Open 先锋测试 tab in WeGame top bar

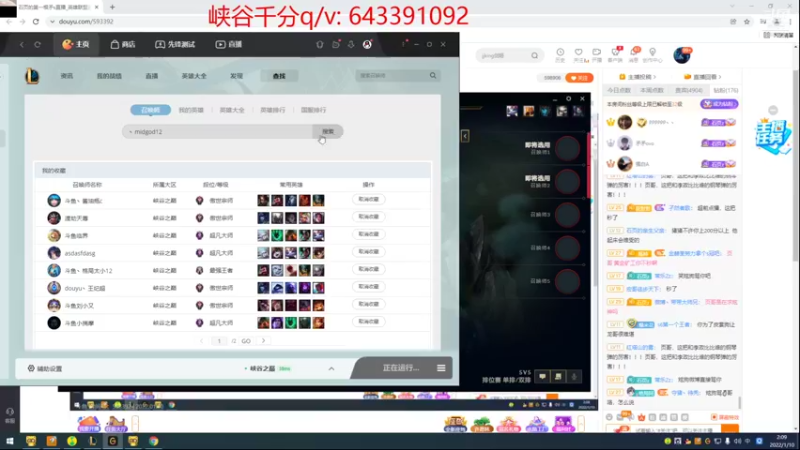pyautogui.click(x=175, y=44)
